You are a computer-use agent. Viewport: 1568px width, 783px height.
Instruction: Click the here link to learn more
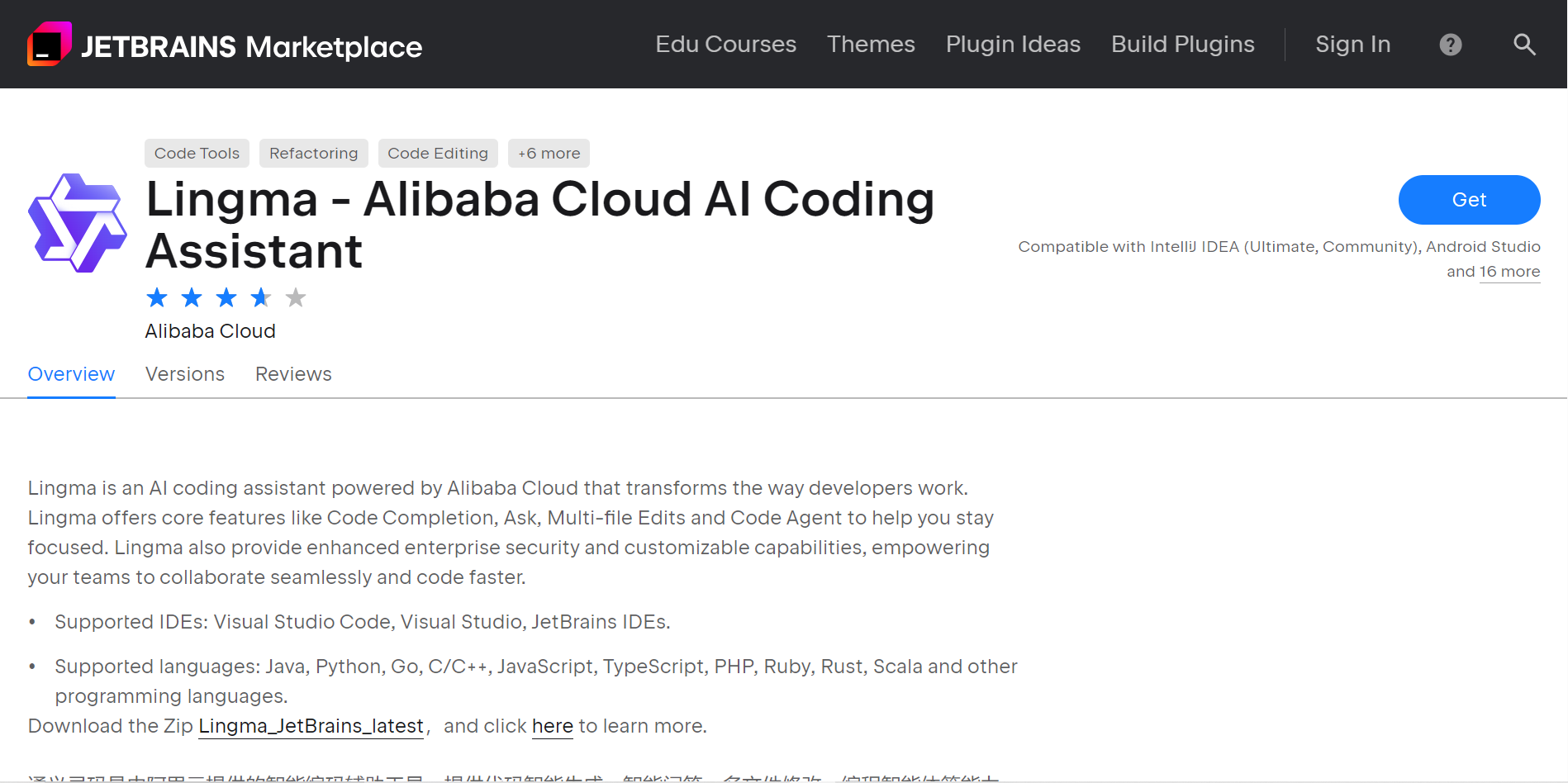tap(553, 726)
